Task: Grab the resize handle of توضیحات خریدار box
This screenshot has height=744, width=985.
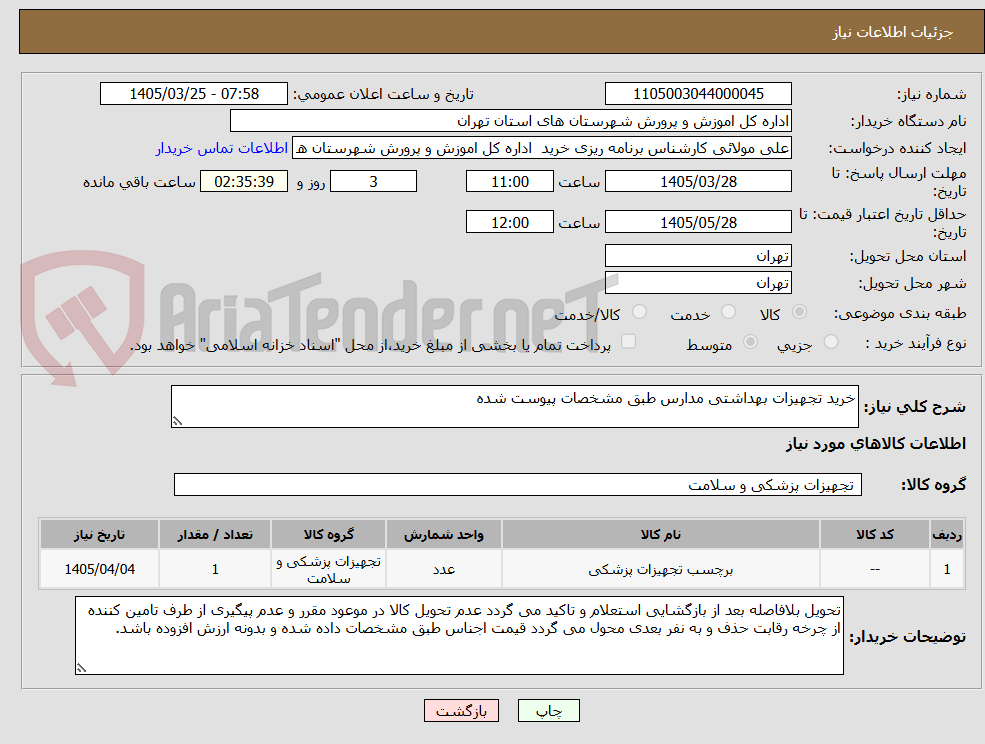Action: [x=81, y=669]
